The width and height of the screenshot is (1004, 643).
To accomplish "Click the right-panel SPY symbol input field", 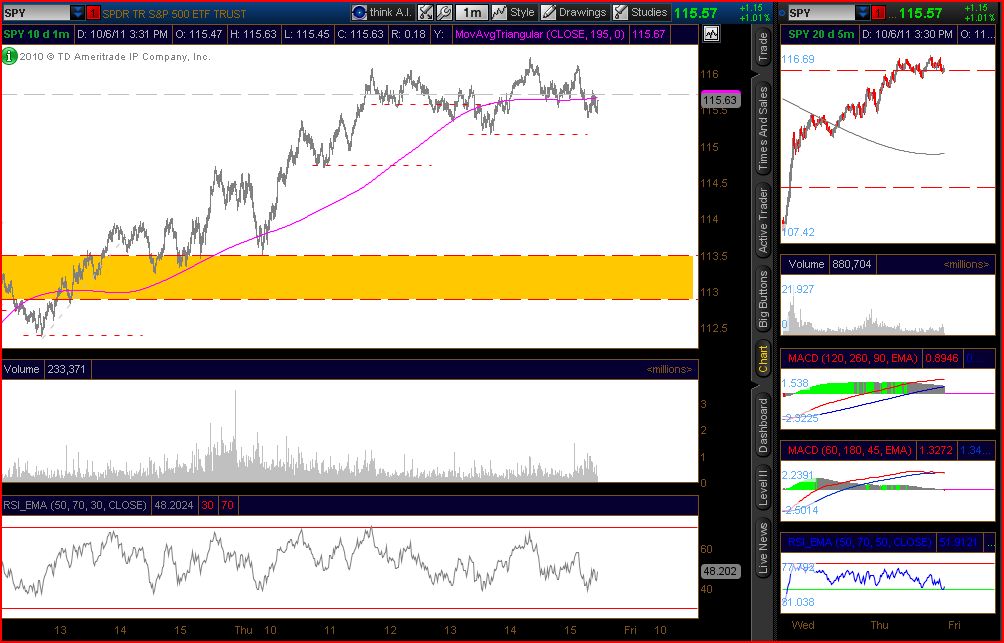I will (x=822, y=13).
